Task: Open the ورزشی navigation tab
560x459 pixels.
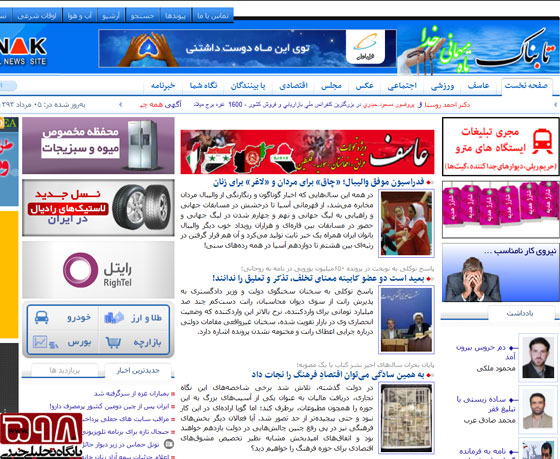Action: pos(442,86)
